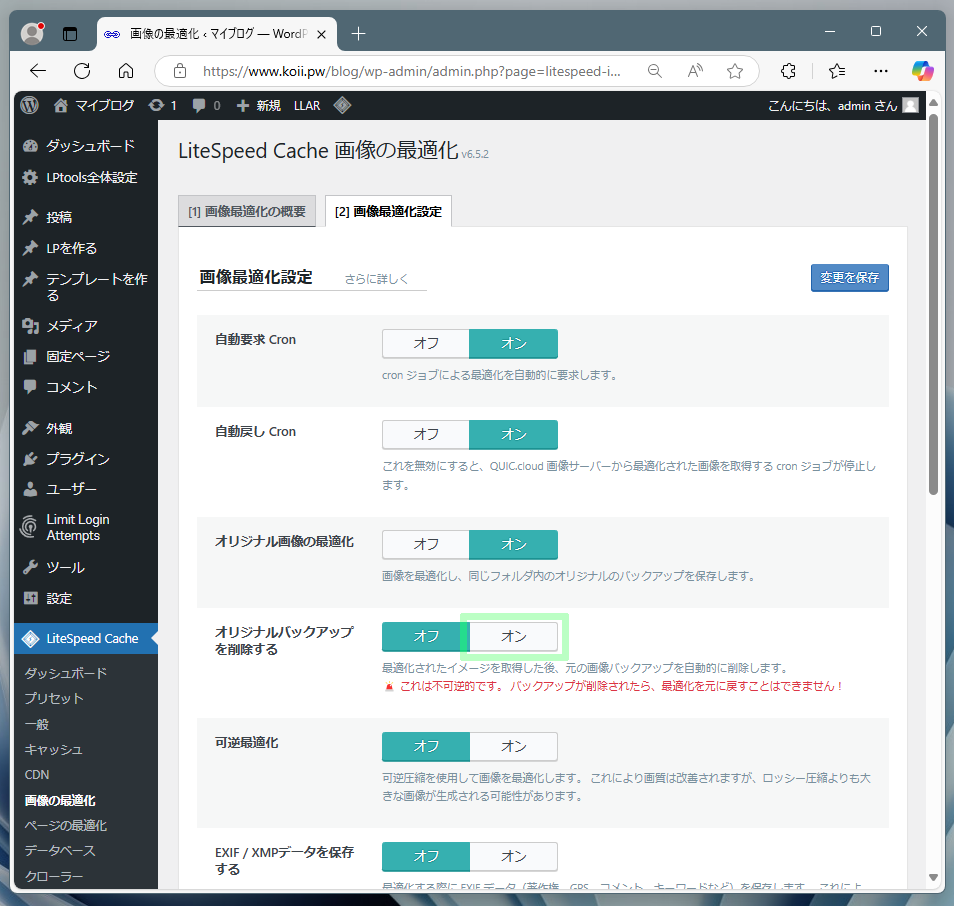
Task: Open the ページの最適化 submenu
Action: [x=66, y=826]
